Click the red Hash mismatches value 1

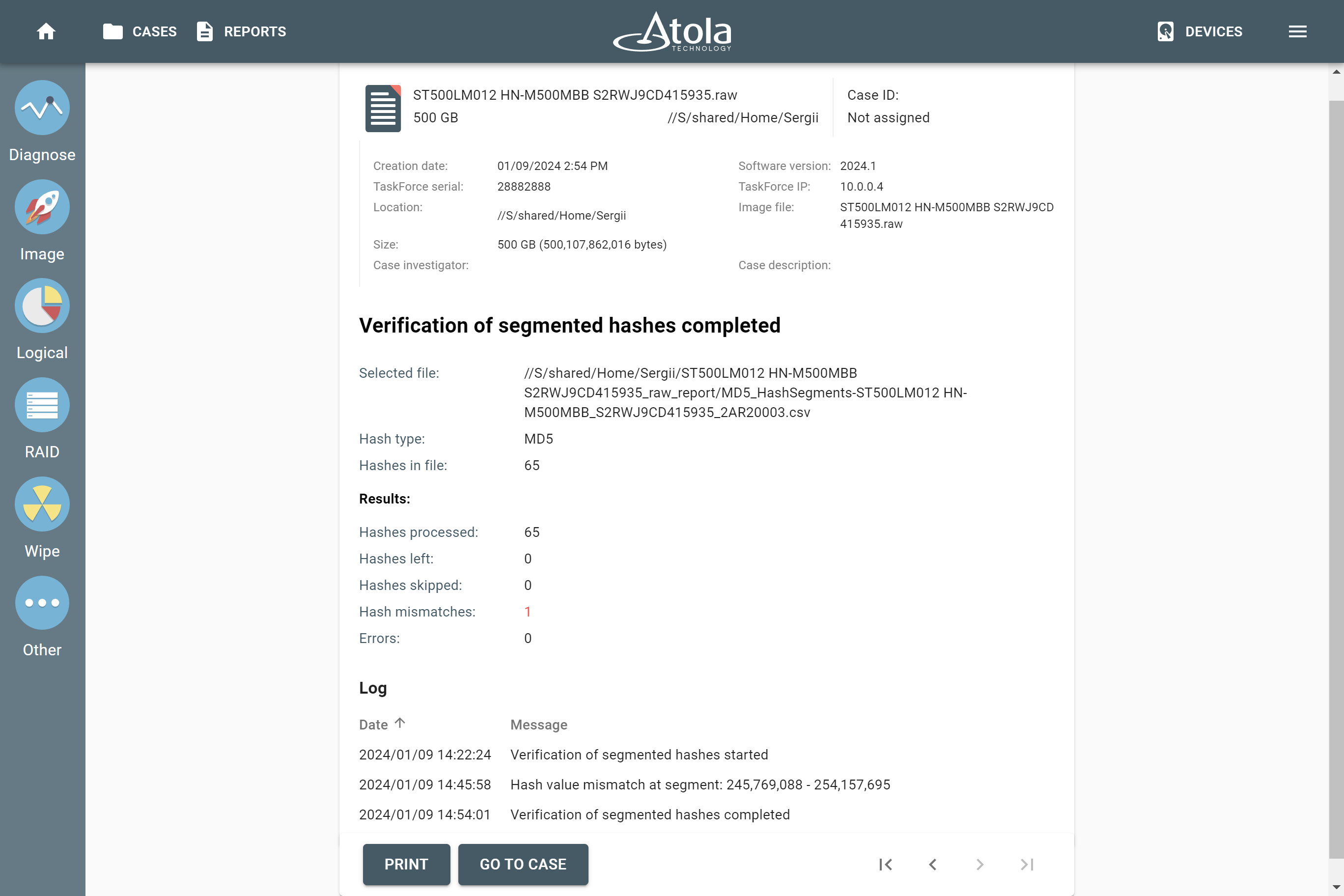[x=528, y=612]
